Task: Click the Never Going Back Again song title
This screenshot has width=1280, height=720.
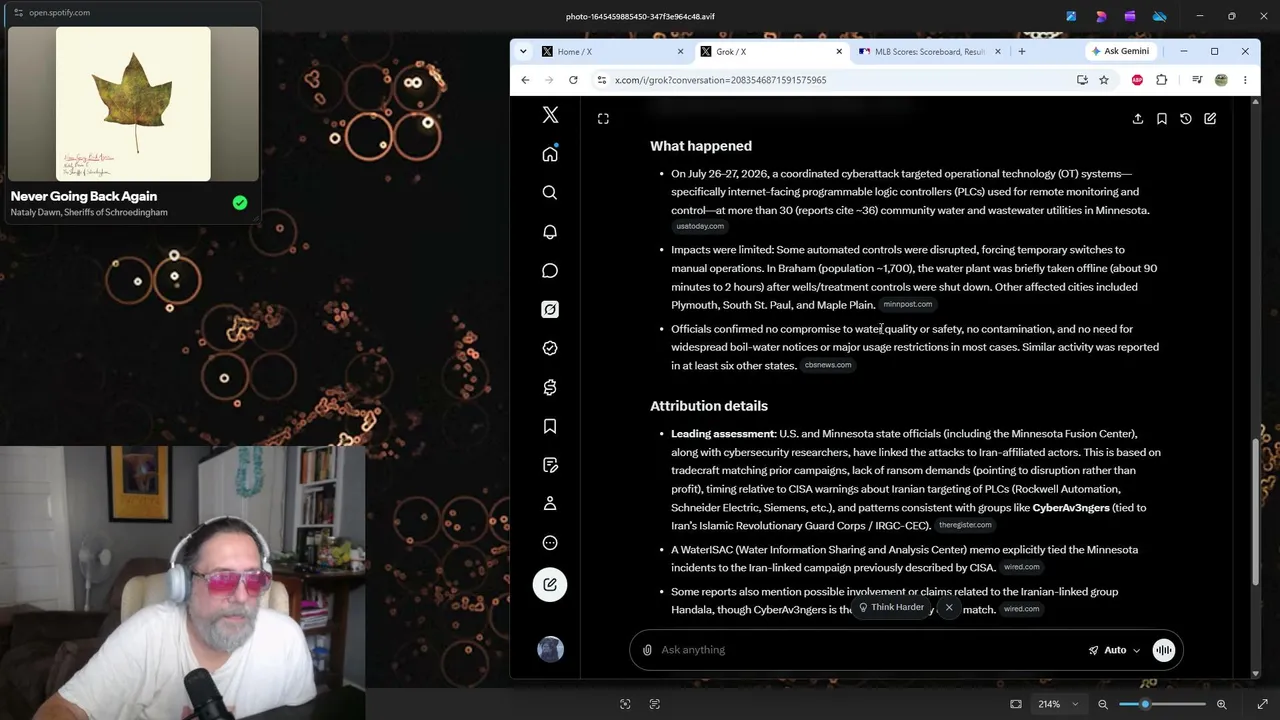Action: (84, 196)
